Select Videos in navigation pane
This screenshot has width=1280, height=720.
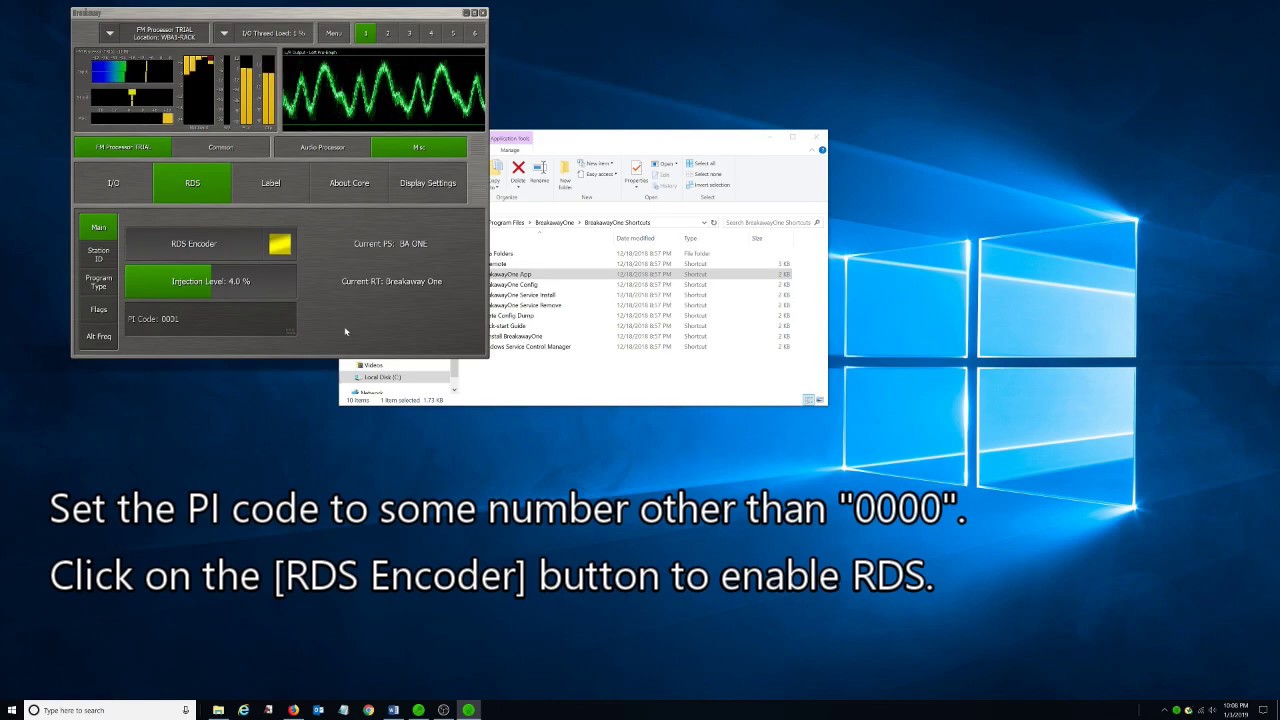[x=373, y=365]
